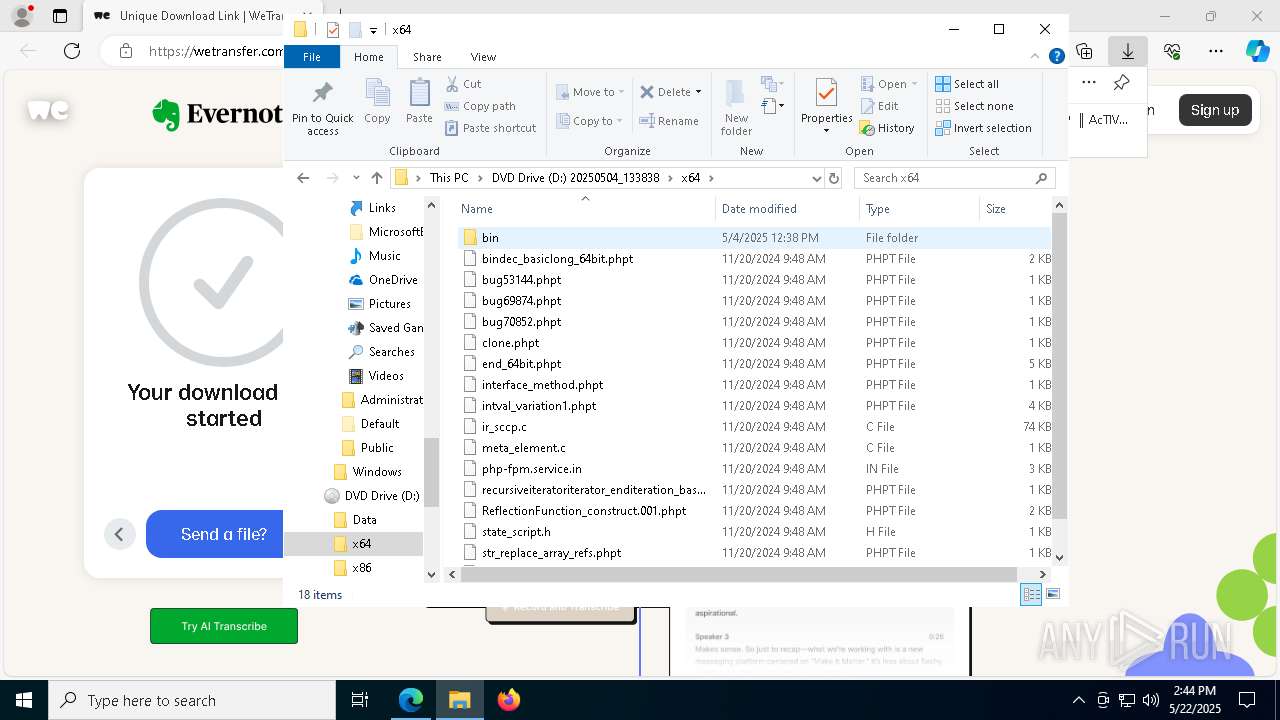Screen dimensions: 1280x720
Task: Open file History from ribbon
Action: tap(887, 128)
